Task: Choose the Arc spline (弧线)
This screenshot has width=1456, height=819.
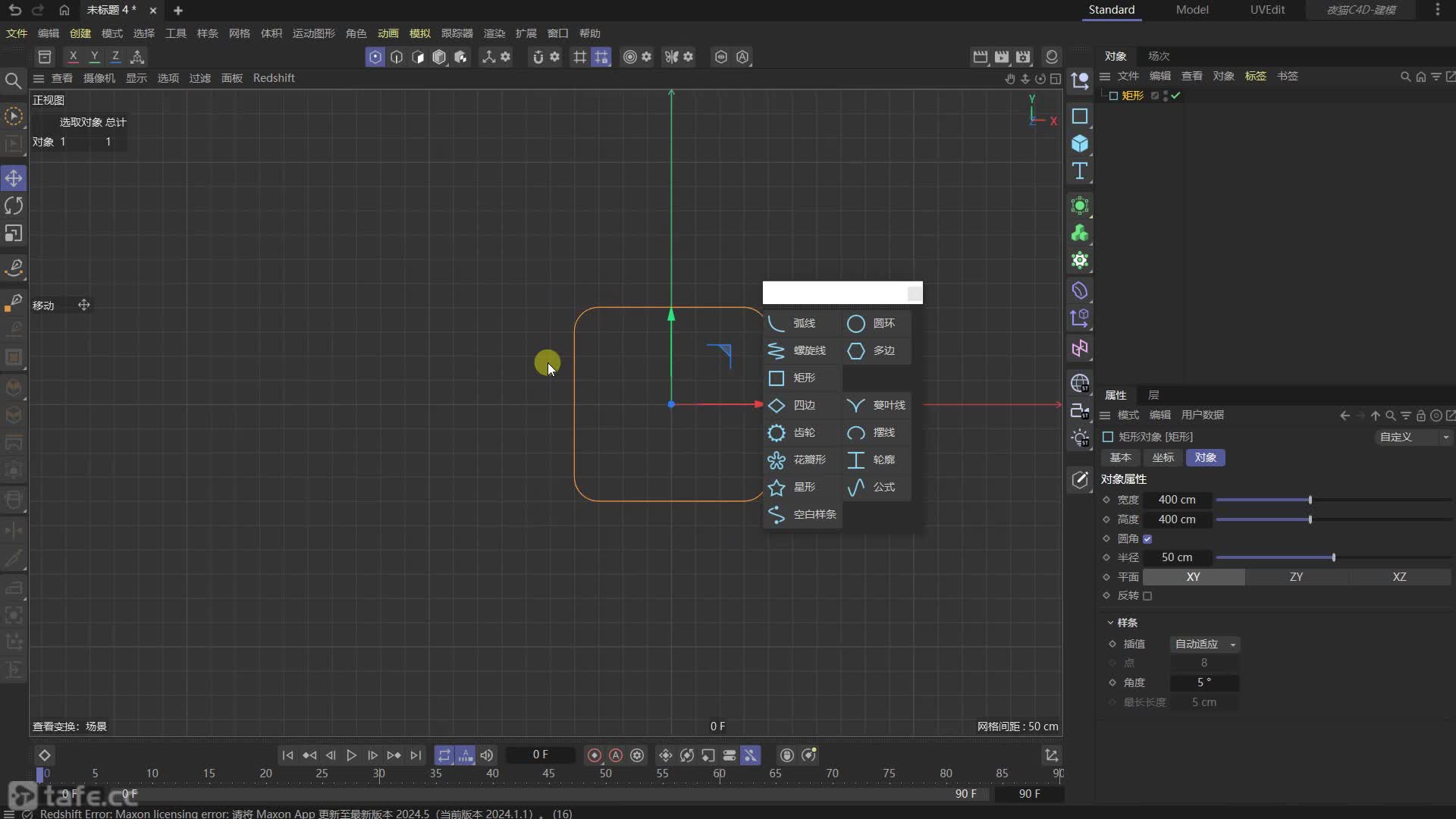Action: coord(802,323)
